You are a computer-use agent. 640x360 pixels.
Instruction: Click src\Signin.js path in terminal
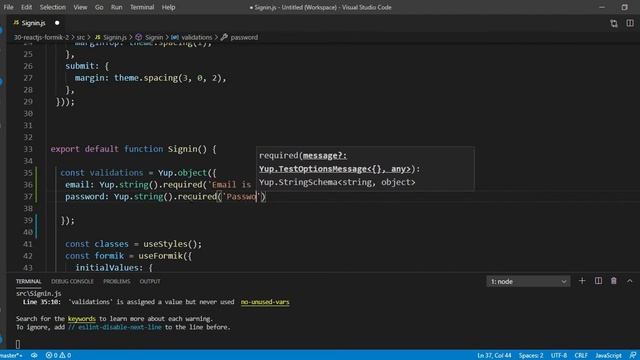tap(39, 293)
